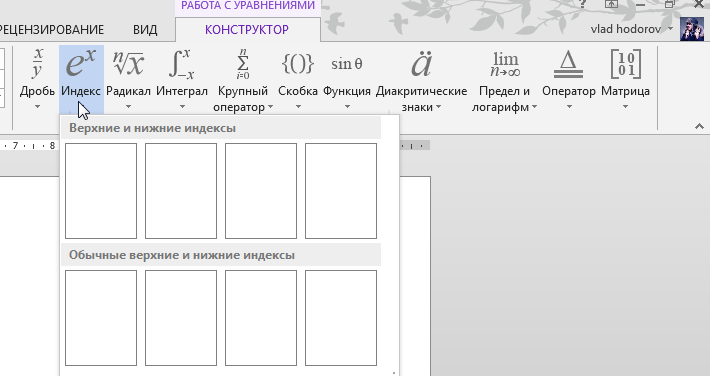The image size is (710, 376).
Task: Expand the Предел и логарифм dropdown
Action: click(534, 107)
